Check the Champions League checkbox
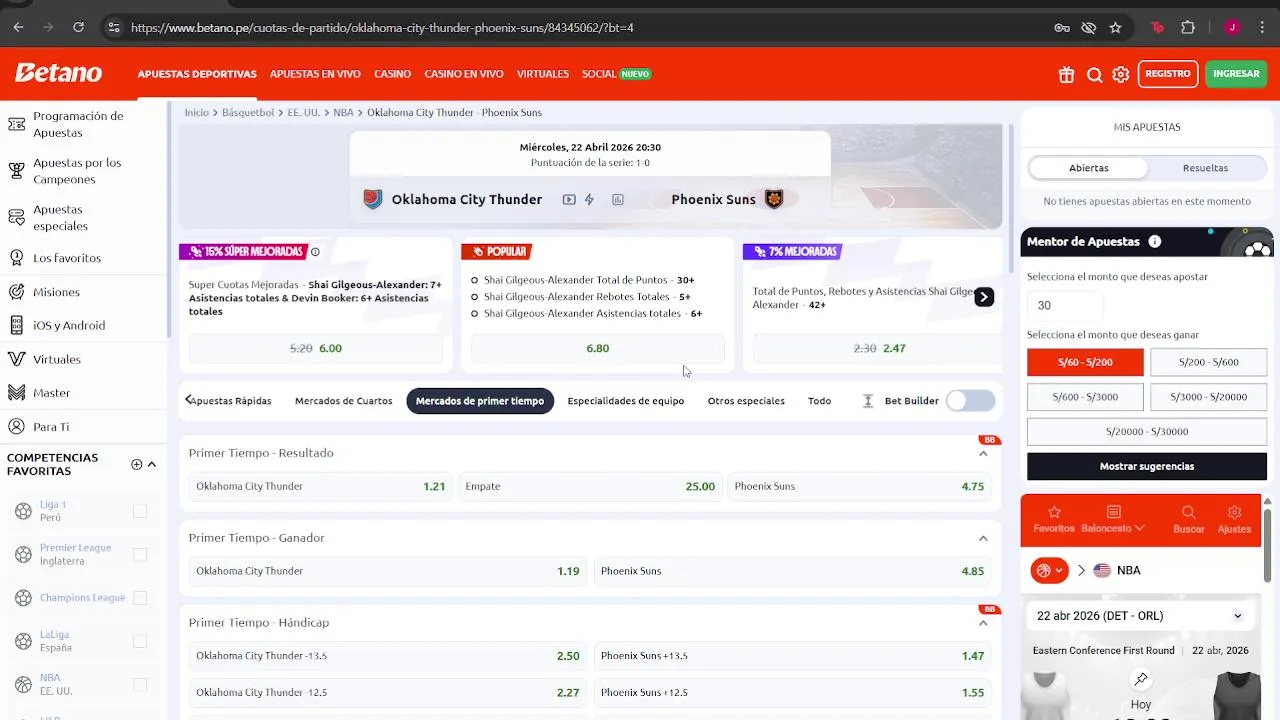The width and height of the screenshot is (1280, 720). click(x=140, y=598)
